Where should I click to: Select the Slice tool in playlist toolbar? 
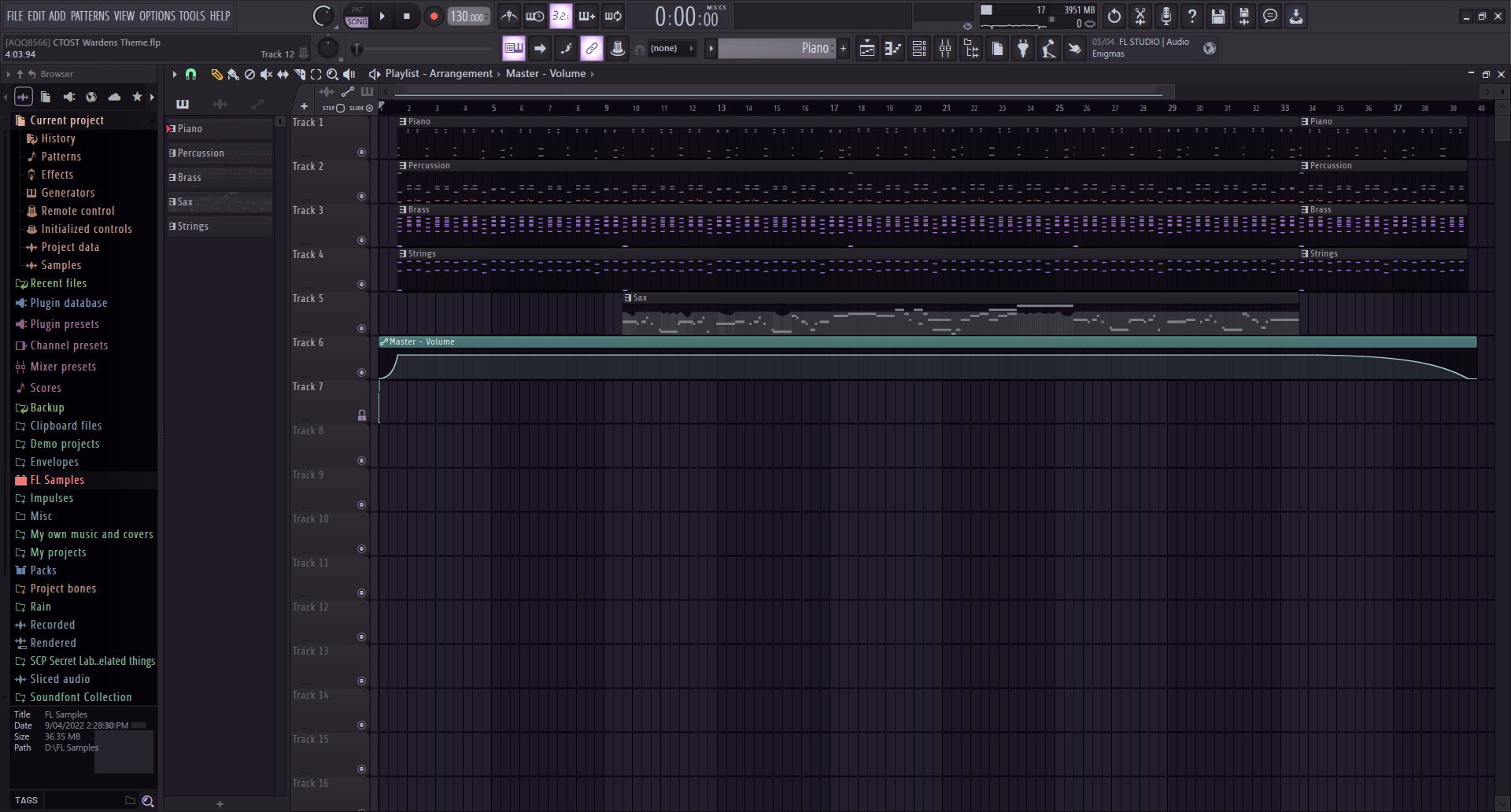(299, 74)
